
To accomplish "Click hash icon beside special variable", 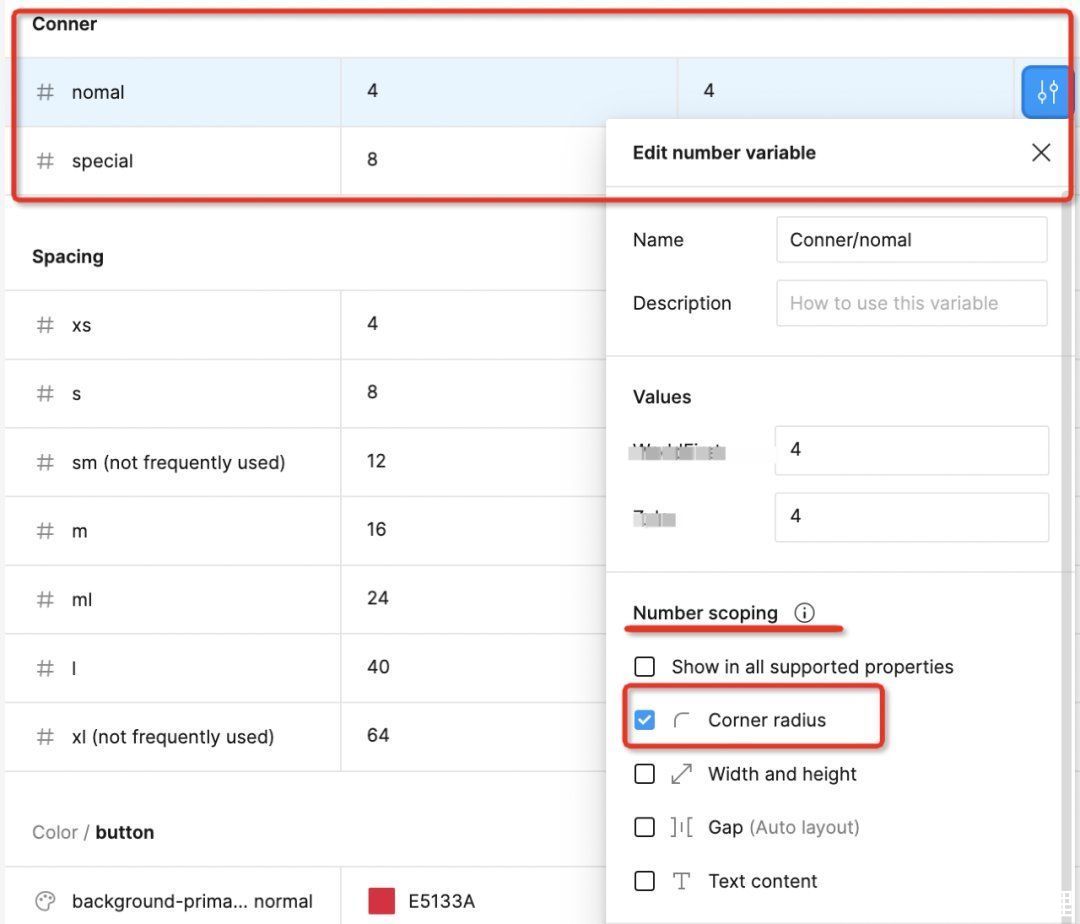I will coord(45,160).
